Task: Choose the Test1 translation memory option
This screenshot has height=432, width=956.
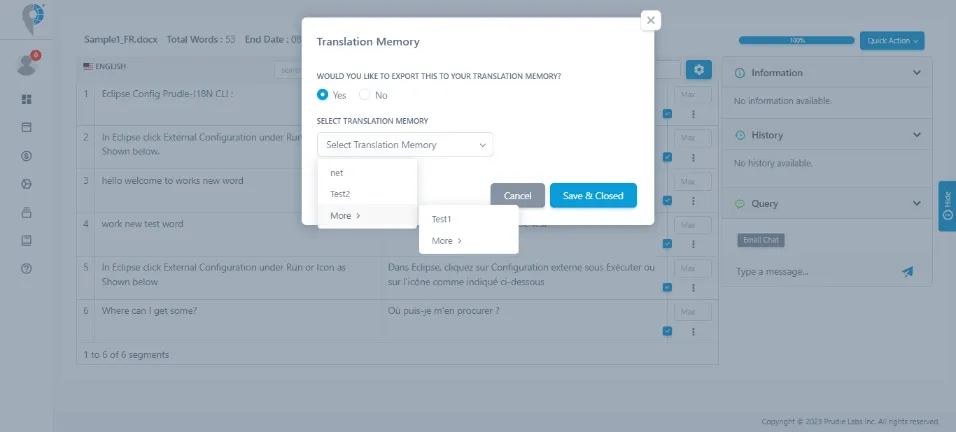Action: (468, 219)
